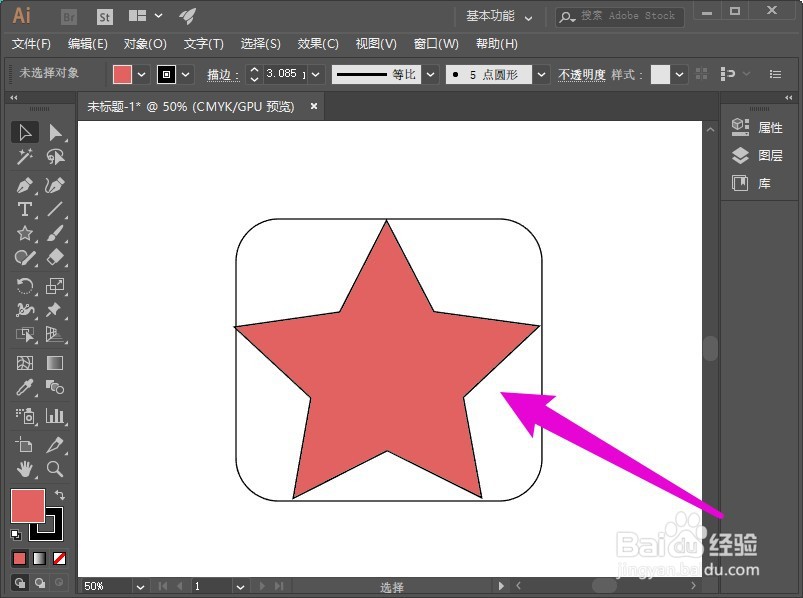Swap fill and stroke colors
Image resolution: width=803 pixels, height=598 pixels.
(59, 495)
